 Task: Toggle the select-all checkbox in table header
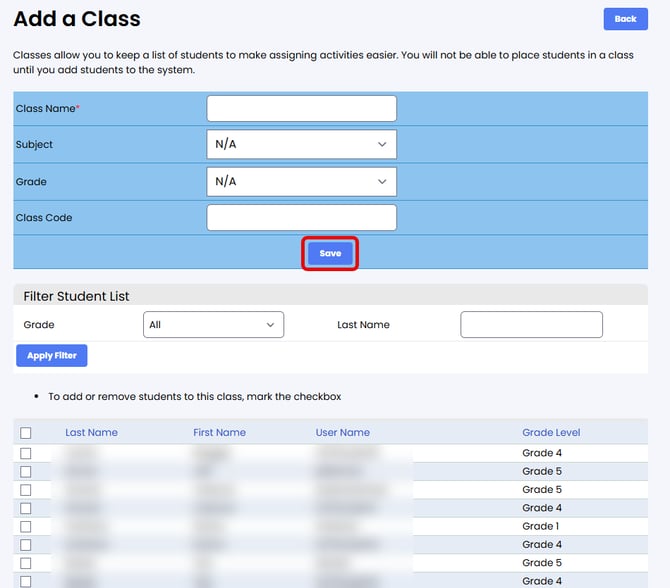[26, 433]
